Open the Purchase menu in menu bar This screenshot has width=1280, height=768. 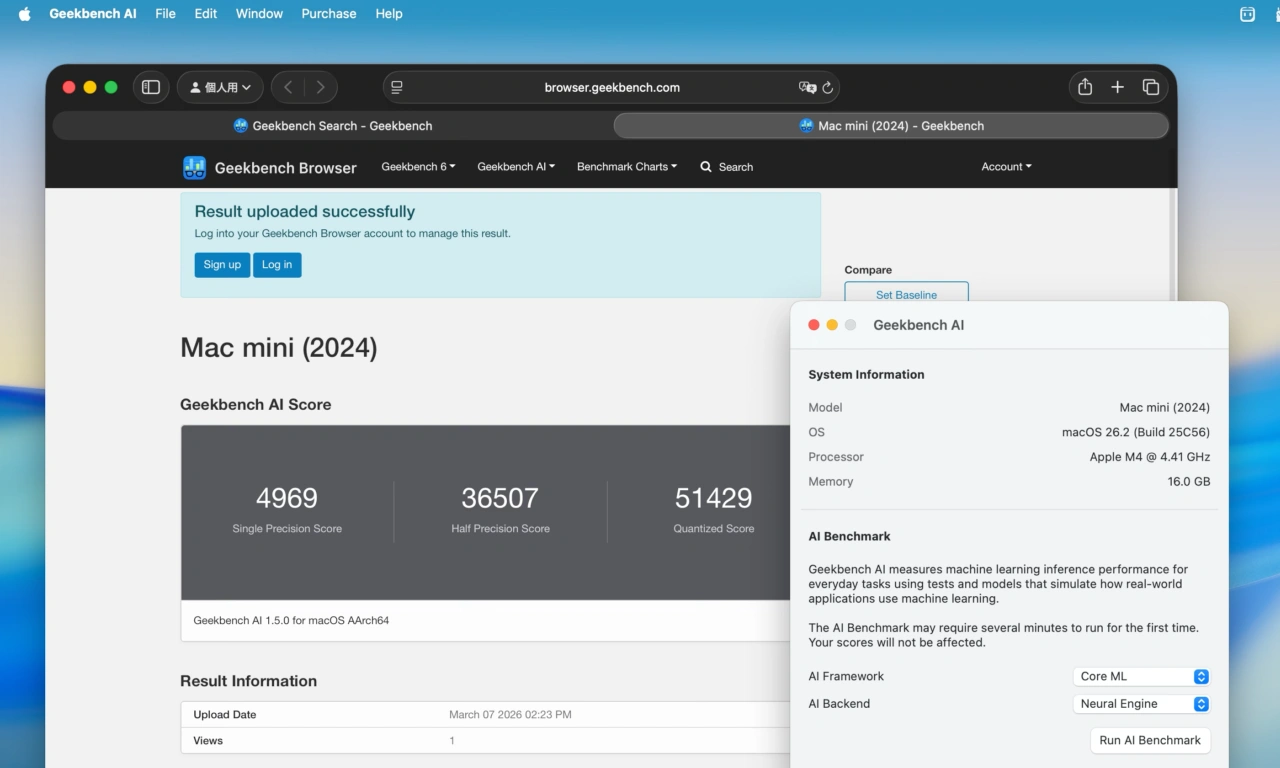point(328,14)
